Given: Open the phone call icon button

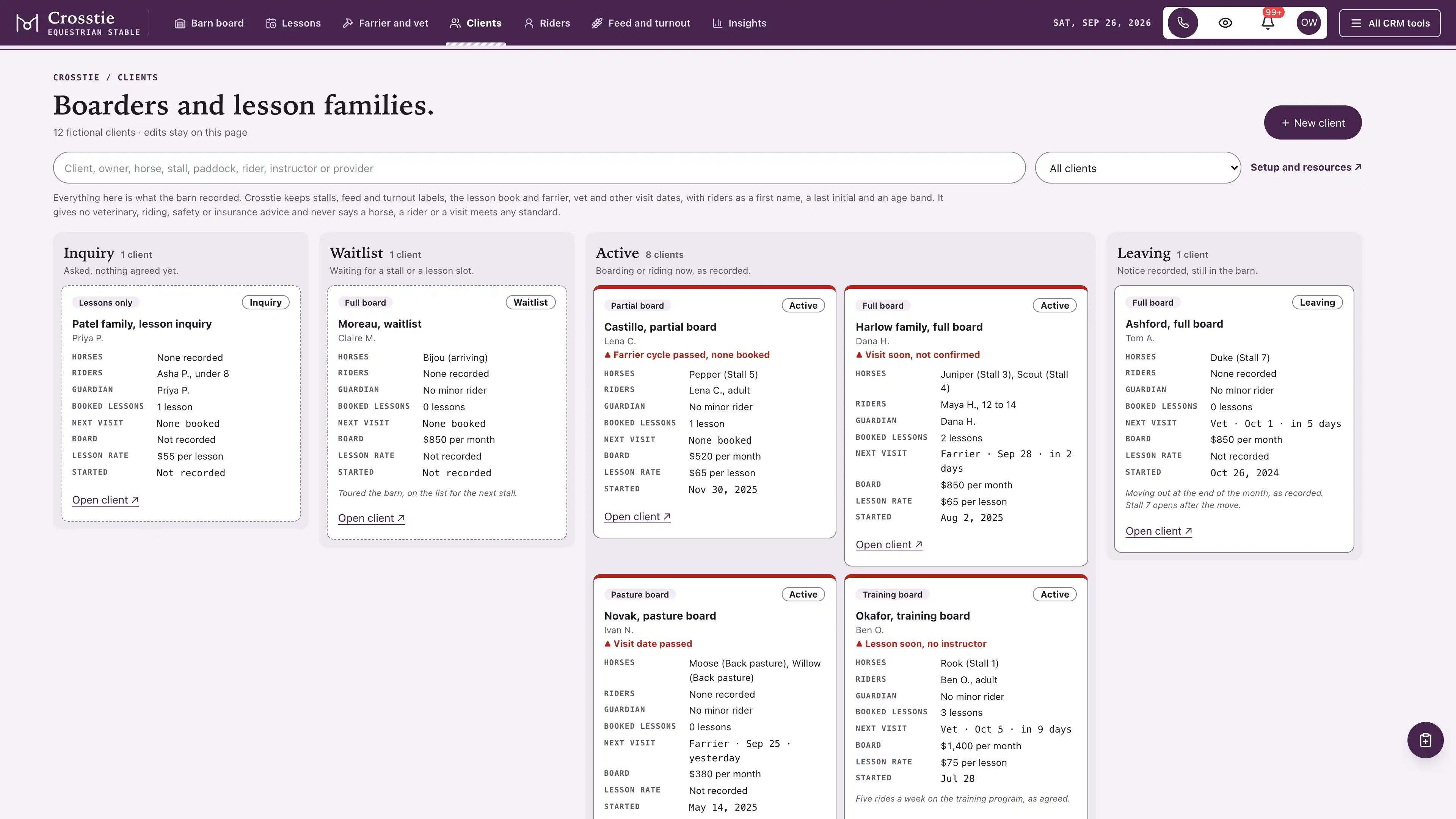Looking at the screenshot, I should tap(1183, 23).
